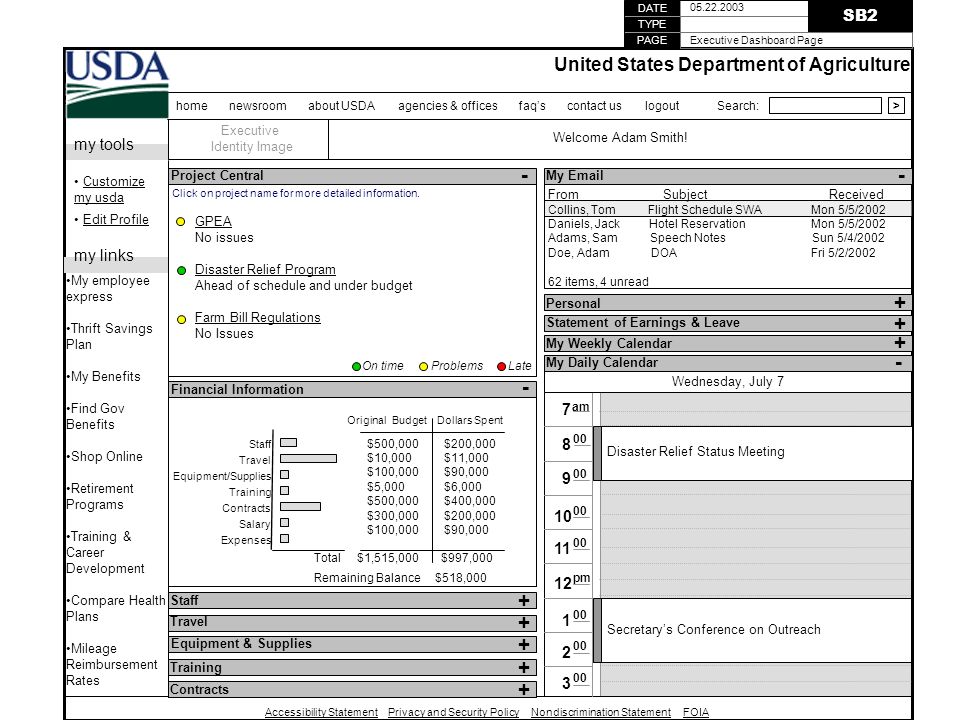The height and width of the screenshot is (720, 960).
Task: Open the Find Gov Benefits link
Action: [x=96, y=416]
